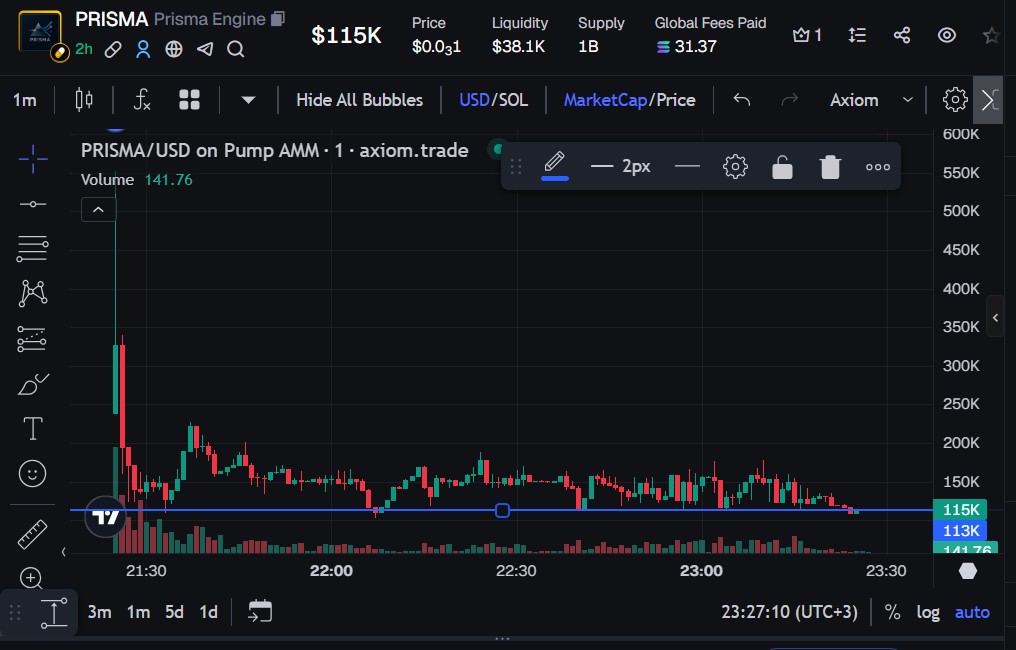Add PRISMA to favorites with star
The width and height of the screenshot is (1016, 650).
point(991,35)
